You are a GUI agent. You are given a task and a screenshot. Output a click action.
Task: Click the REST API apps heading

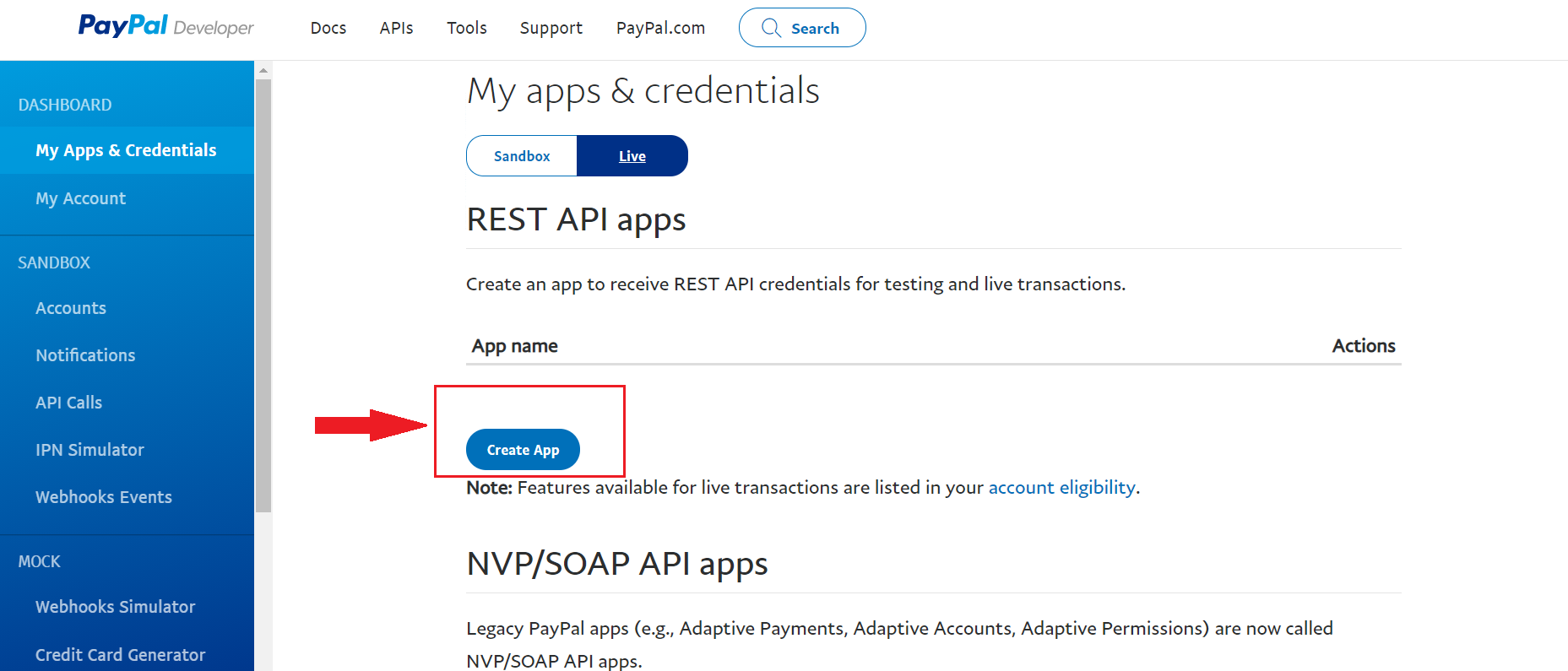tap(576, 219)
